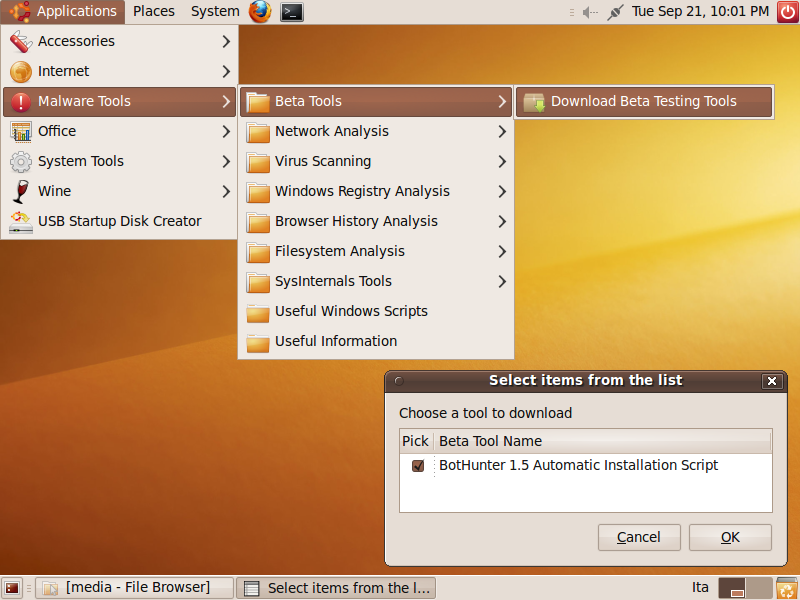Click the OK button

[x=730, y=537]
